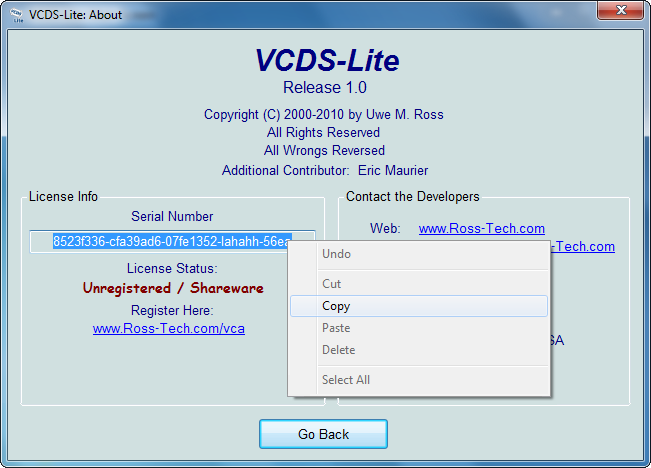
Task: Open the www.Ross-Tech.com/vca registration link
Action: point(169,328)
